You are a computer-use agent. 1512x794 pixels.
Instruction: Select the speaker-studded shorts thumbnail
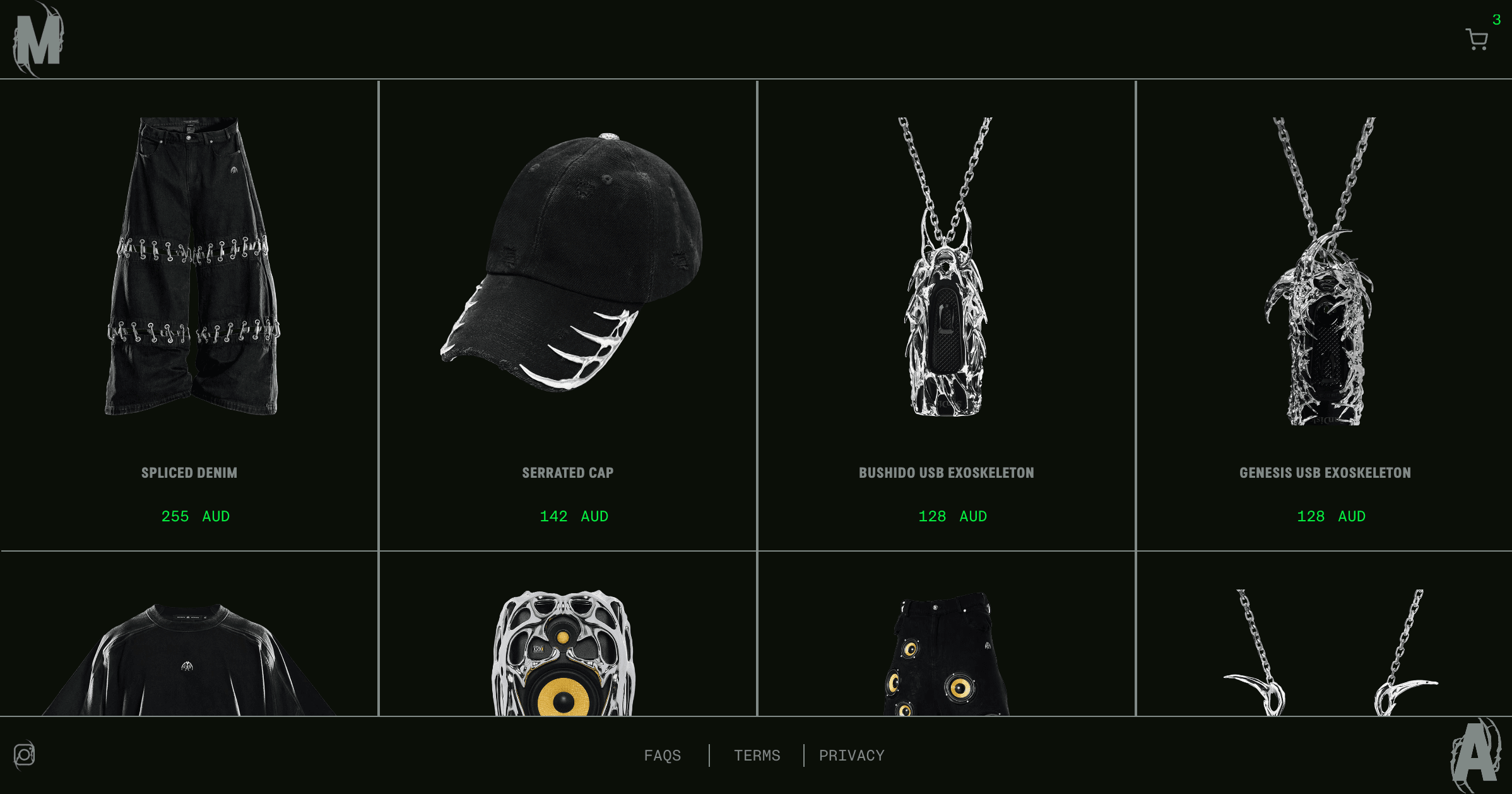tap(946, 654)
